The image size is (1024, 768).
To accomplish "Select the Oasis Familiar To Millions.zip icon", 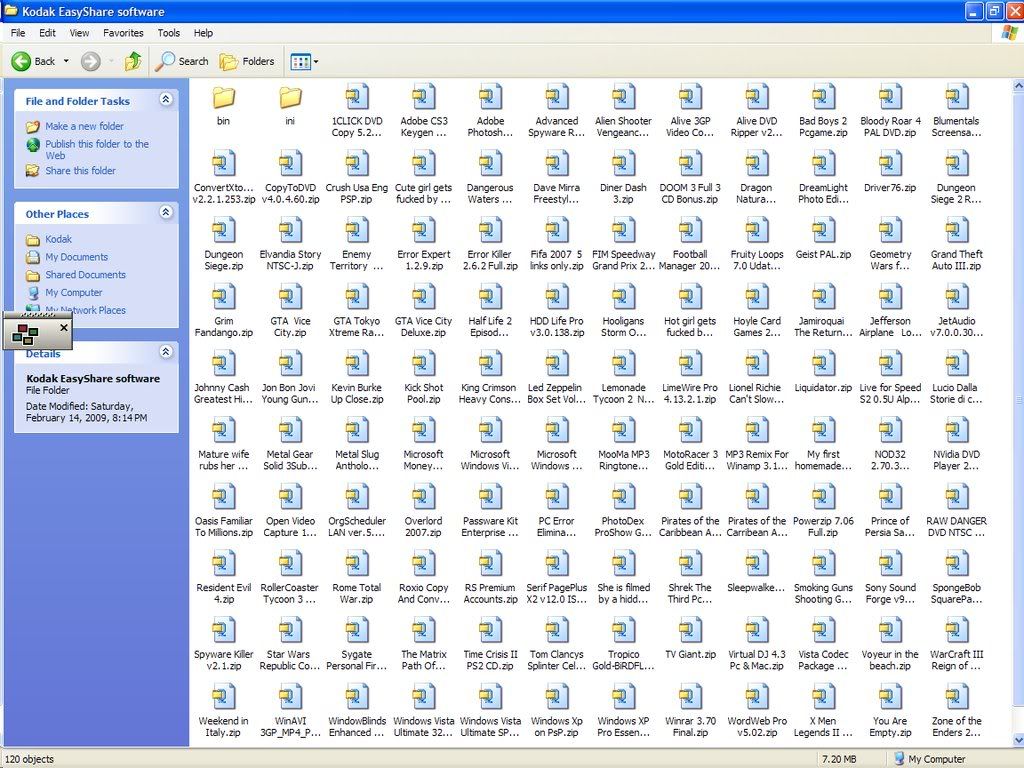I will tap(223, 497).
